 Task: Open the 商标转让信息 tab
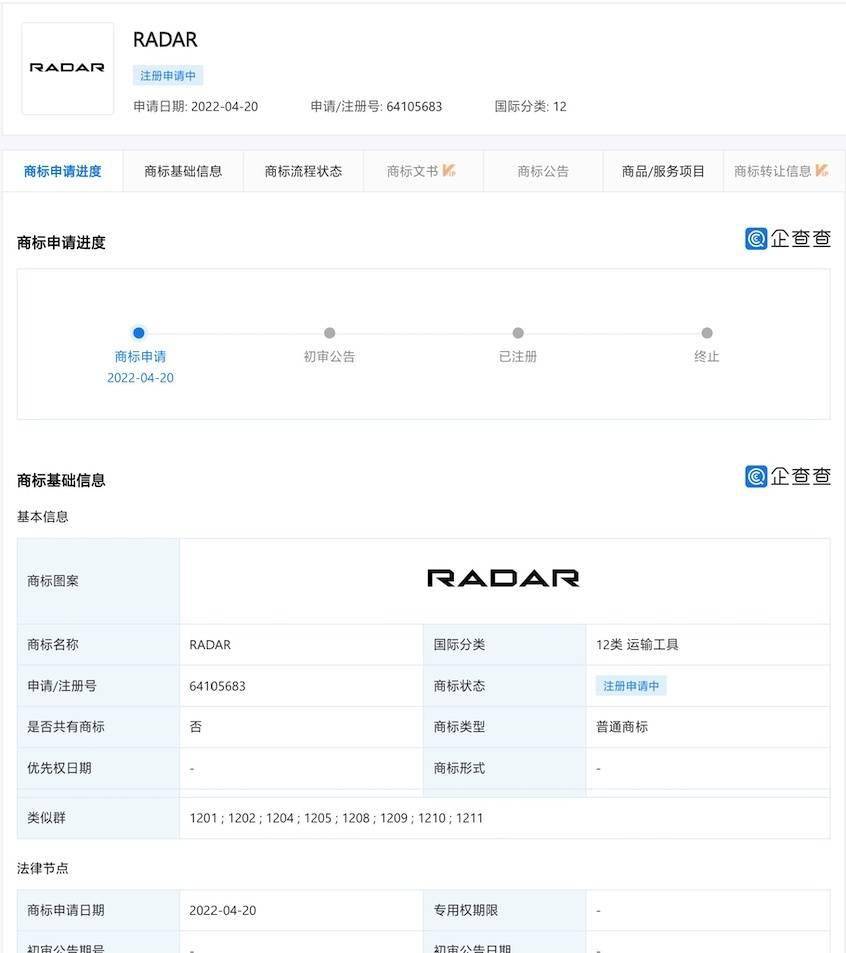781,171
